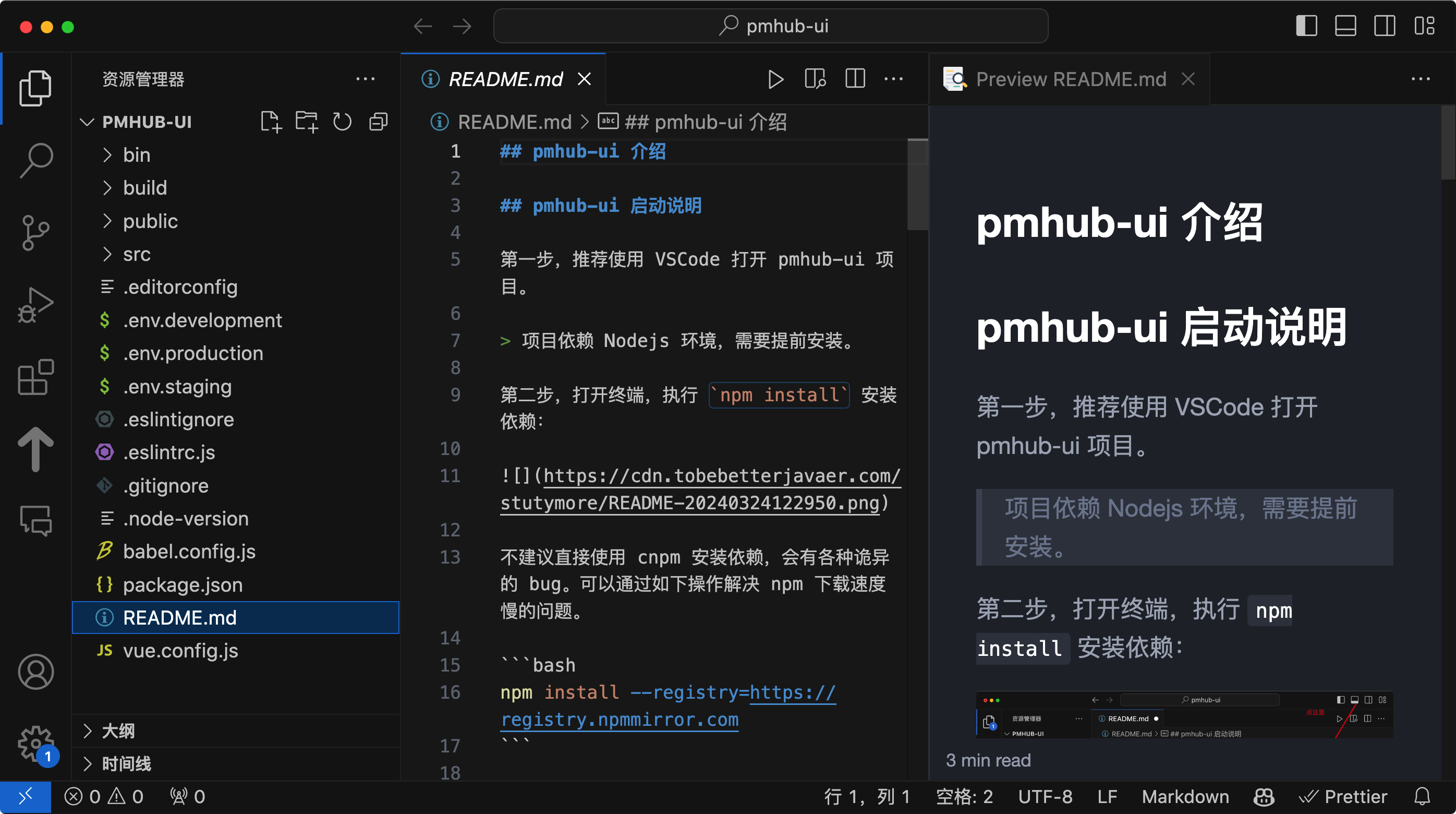Open the Run and Debug view
1456x814 pixels.
click(x=35, y=304)
